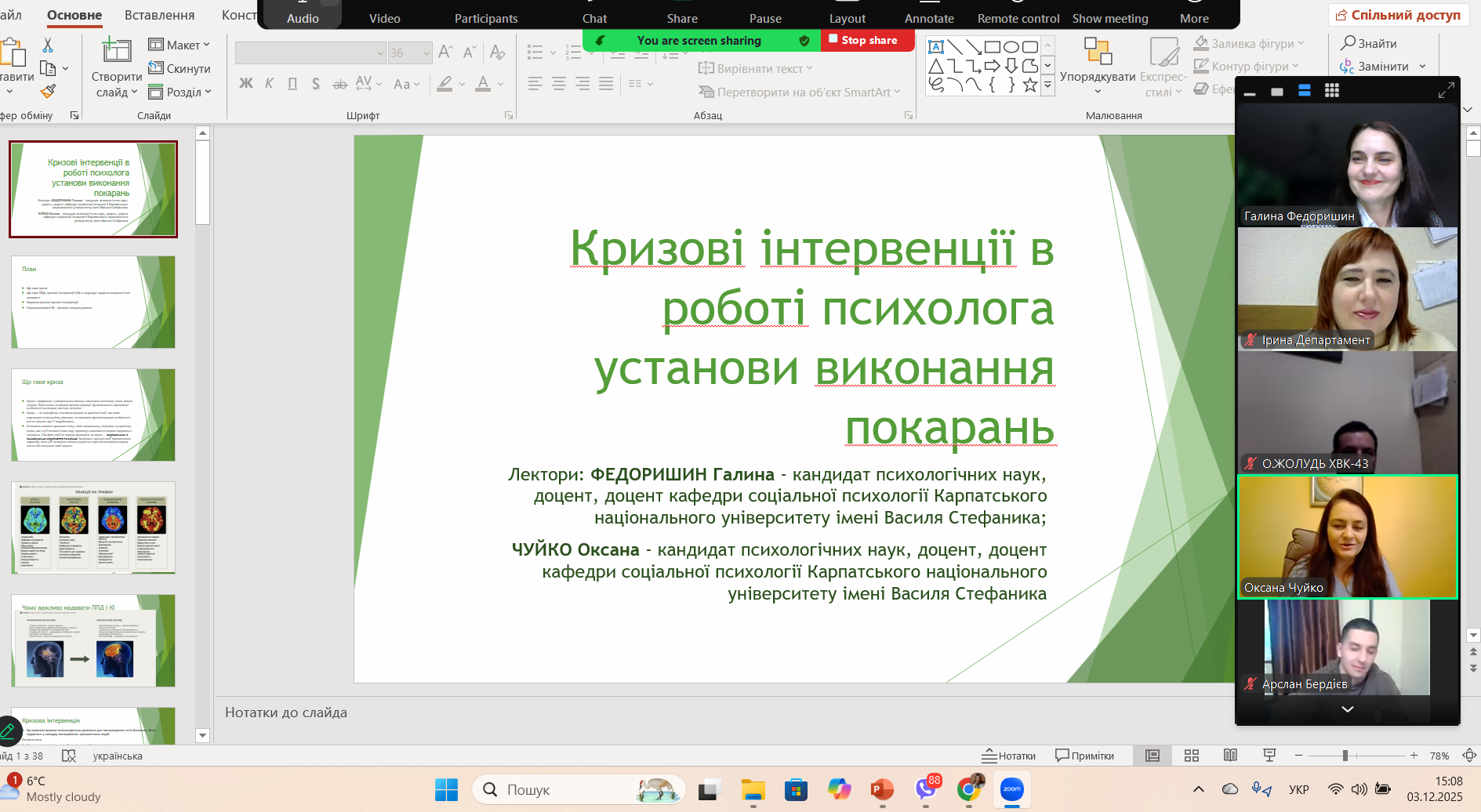The height and width of the screenshot is (812, 1481).
Task: Open the More menu in Zoom toolbar
Action: click(x=1193, y=18)
